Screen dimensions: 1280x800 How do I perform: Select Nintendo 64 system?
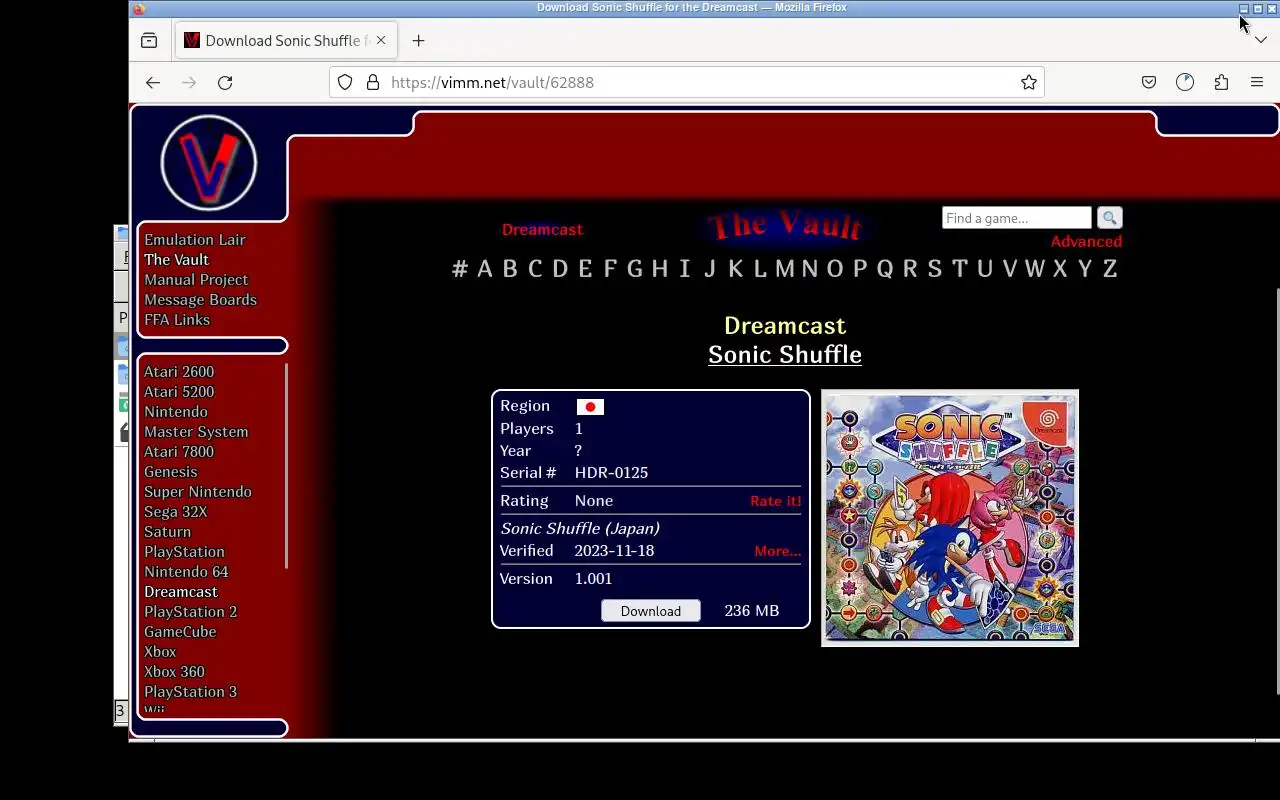point(186,571)
